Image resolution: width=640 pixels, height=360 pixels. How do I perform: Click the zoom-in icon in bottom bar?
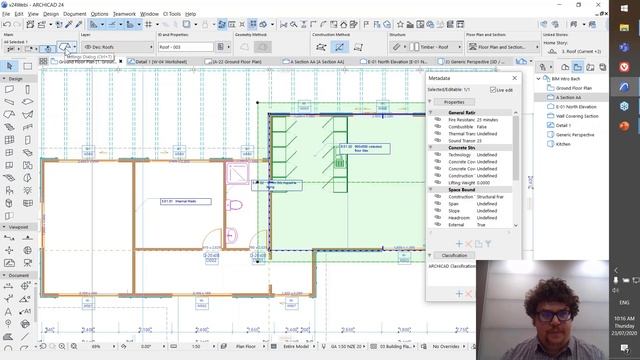(62, 346)
